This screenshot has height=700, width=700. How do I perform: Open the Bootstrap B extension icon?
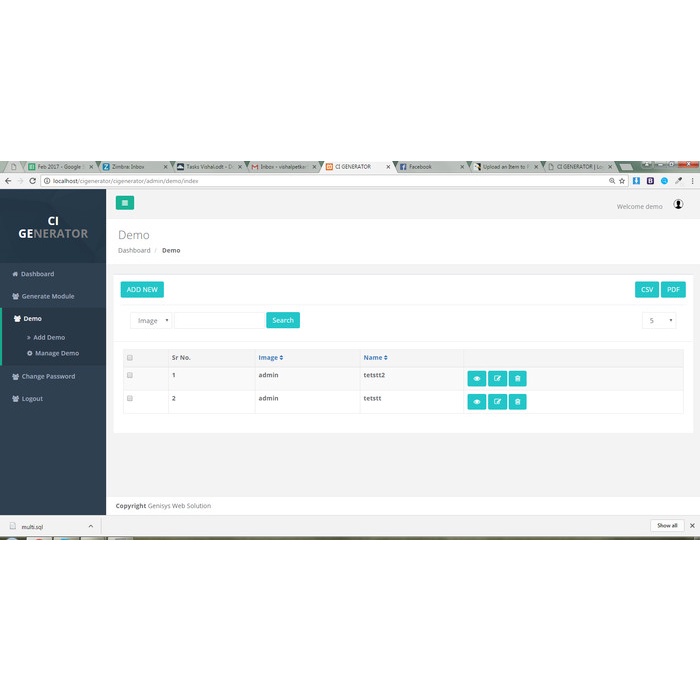tap(650, 181)
